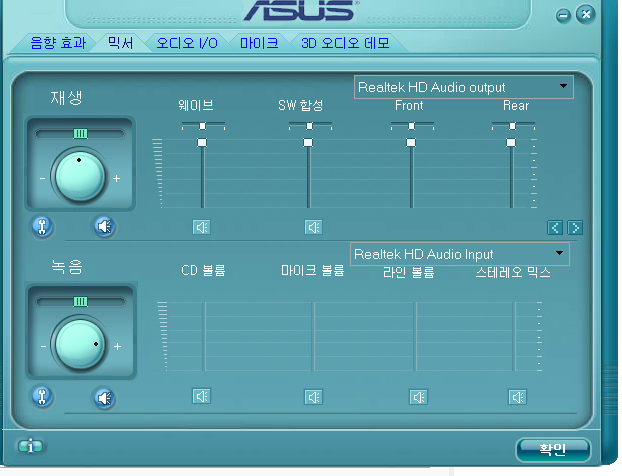Decrease recording volume with minus sign
Viewport: 622px width, 476px height.
click(43, 347)
